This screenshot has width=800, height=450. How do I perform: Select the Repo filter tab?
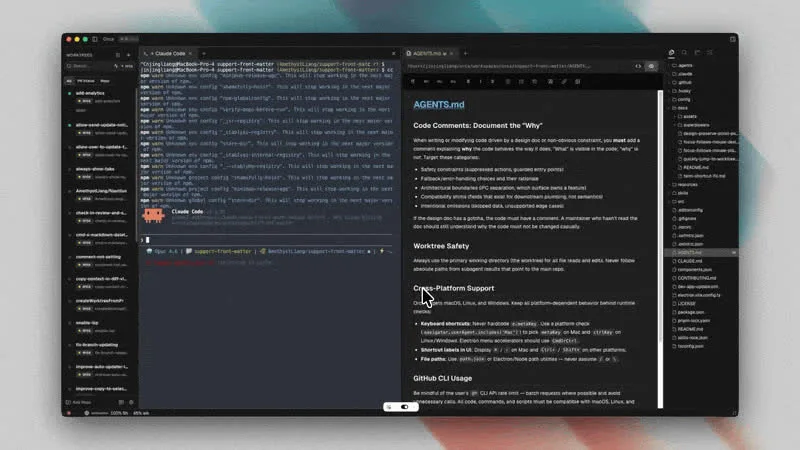click(x=105, y=81)
